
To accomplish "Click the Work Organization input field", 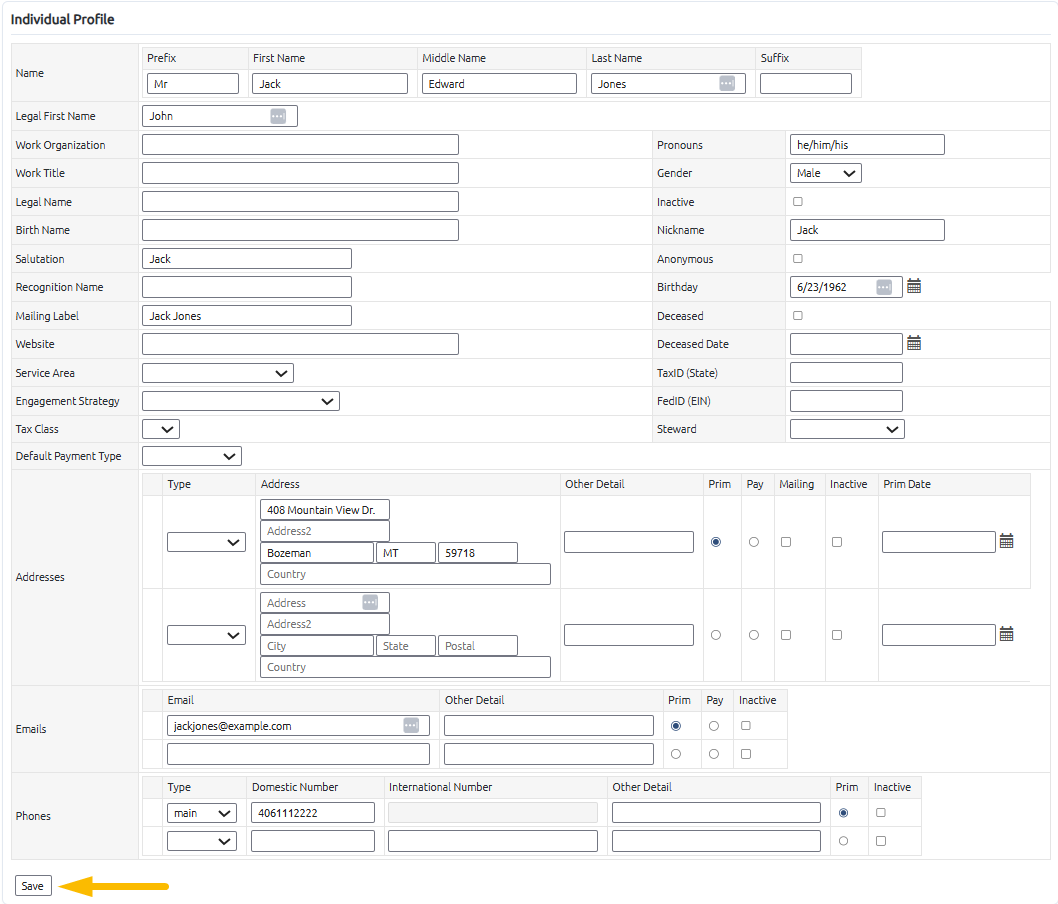I will tap(300, 144).
